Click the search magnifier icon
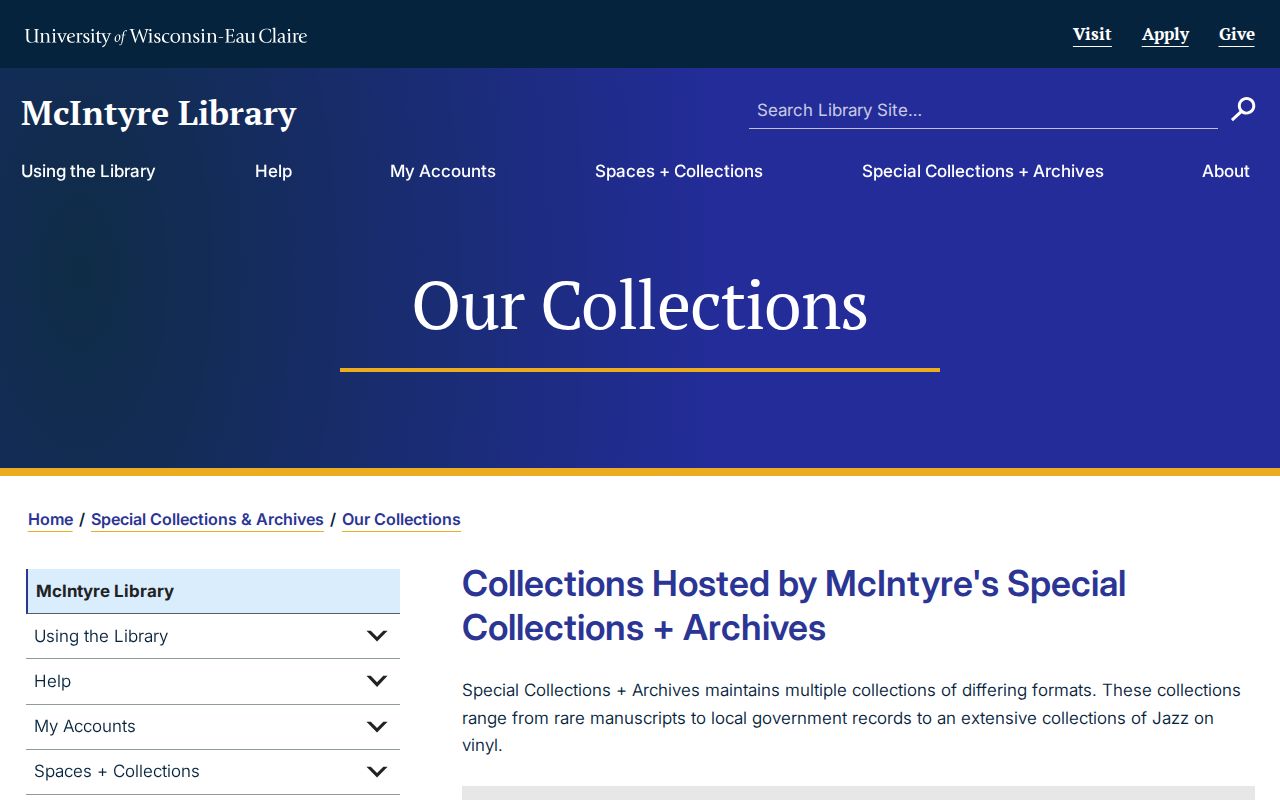 pyautogui.click(x=1243, y=109)
